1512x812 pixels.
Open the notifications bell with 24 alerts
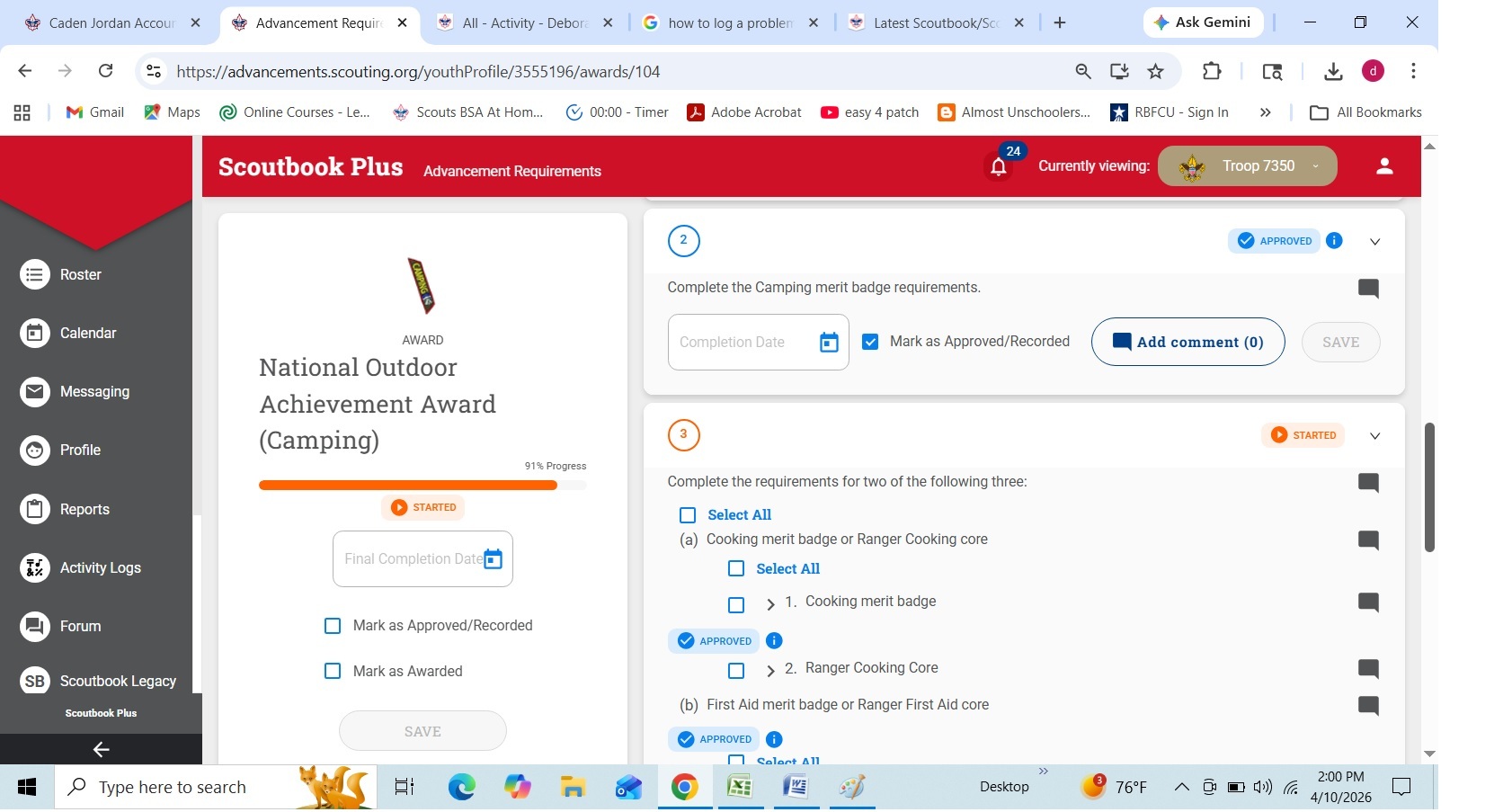(x=998, y=166)
